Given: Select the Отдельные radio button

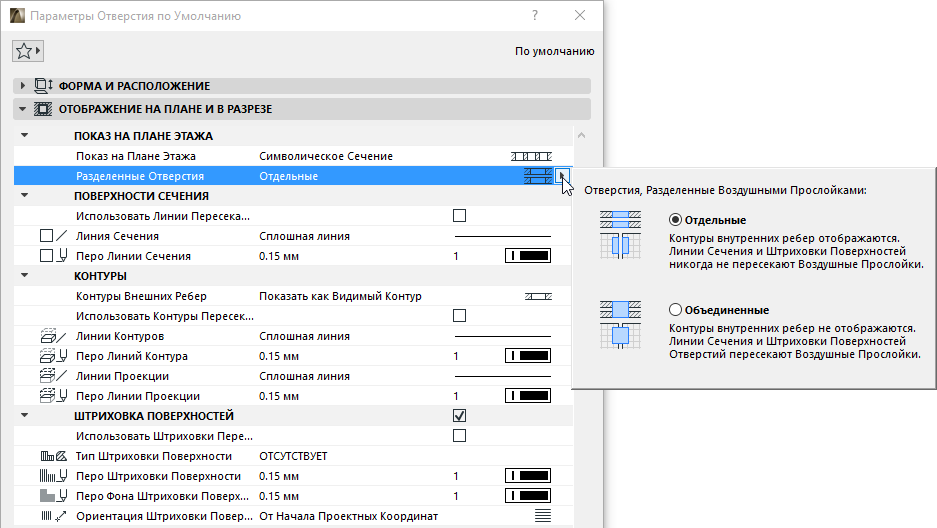Looking at the screenshot, I should tap(675, 220).
